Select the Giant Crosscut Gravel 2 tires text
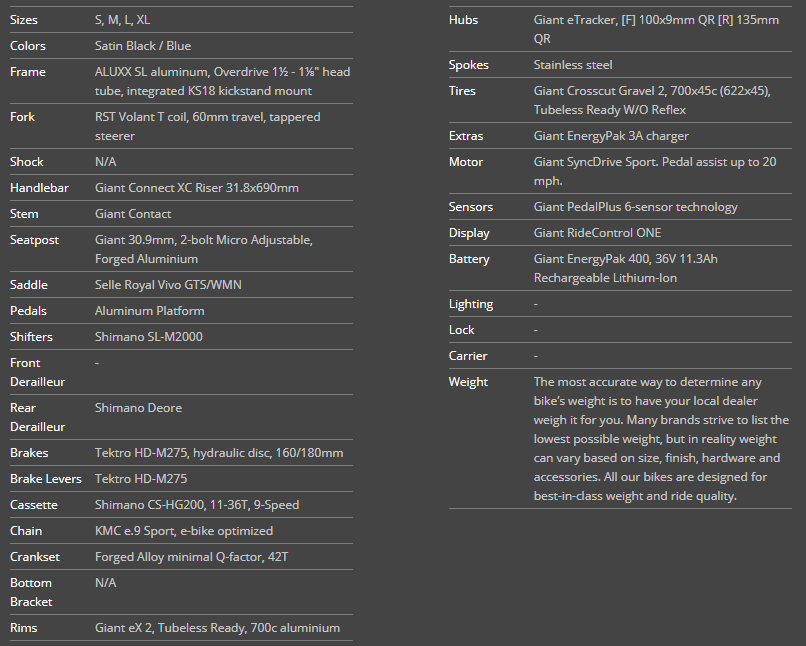 651,100
